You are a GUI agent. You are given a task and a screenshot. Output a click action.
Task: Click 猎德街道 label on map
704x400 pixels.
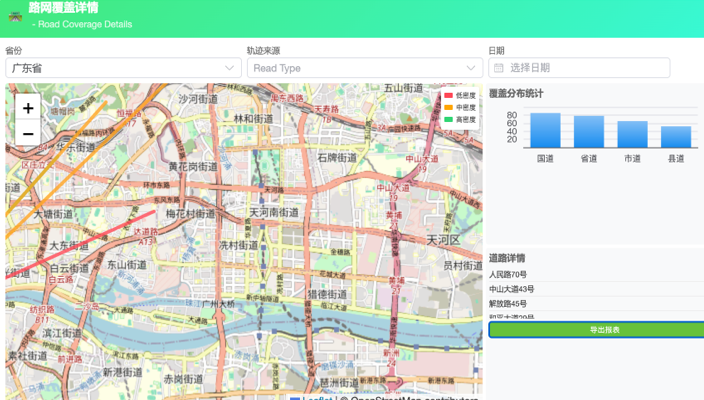coord(327,295)
